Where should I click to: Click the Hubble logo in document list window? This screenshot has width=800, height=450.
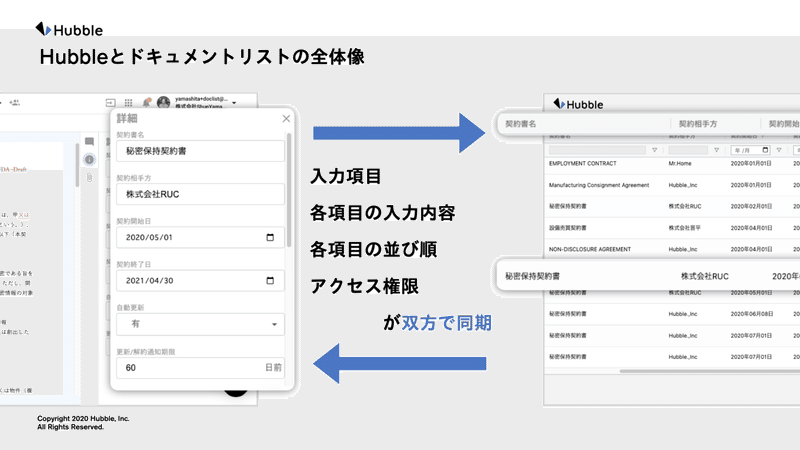pos(578,104)
